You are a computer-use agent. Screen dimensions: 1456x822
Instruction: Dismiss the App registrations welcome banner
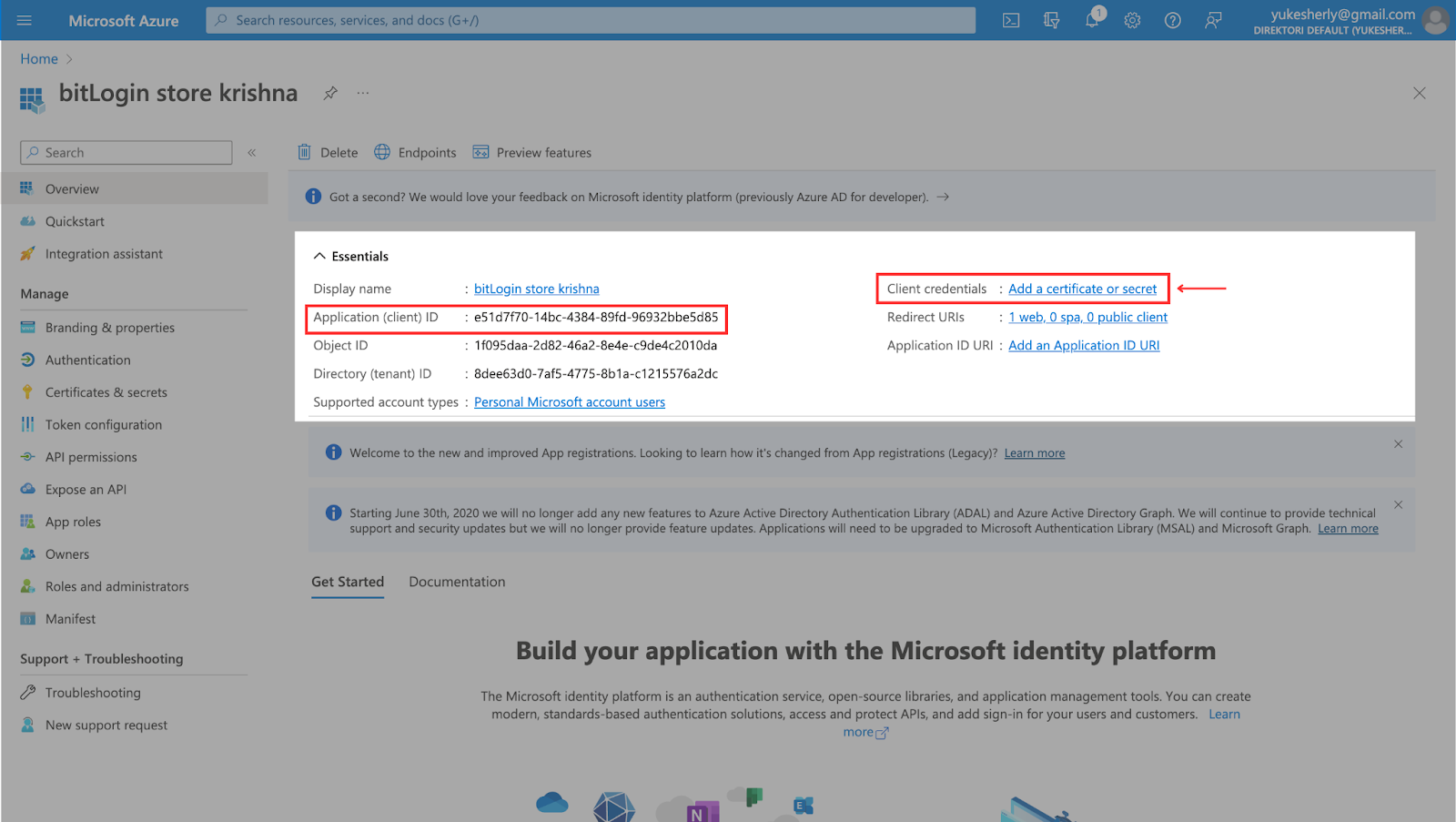coord(1399,444)
